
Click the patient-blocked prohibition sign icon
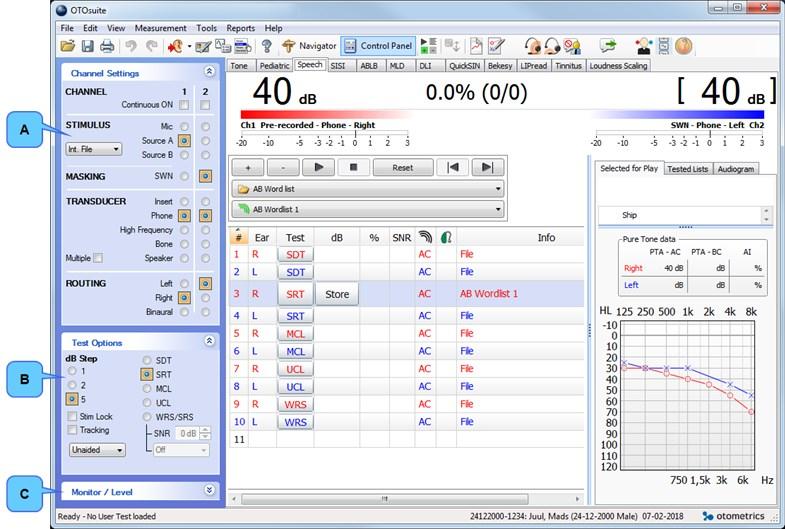[572, 46]
